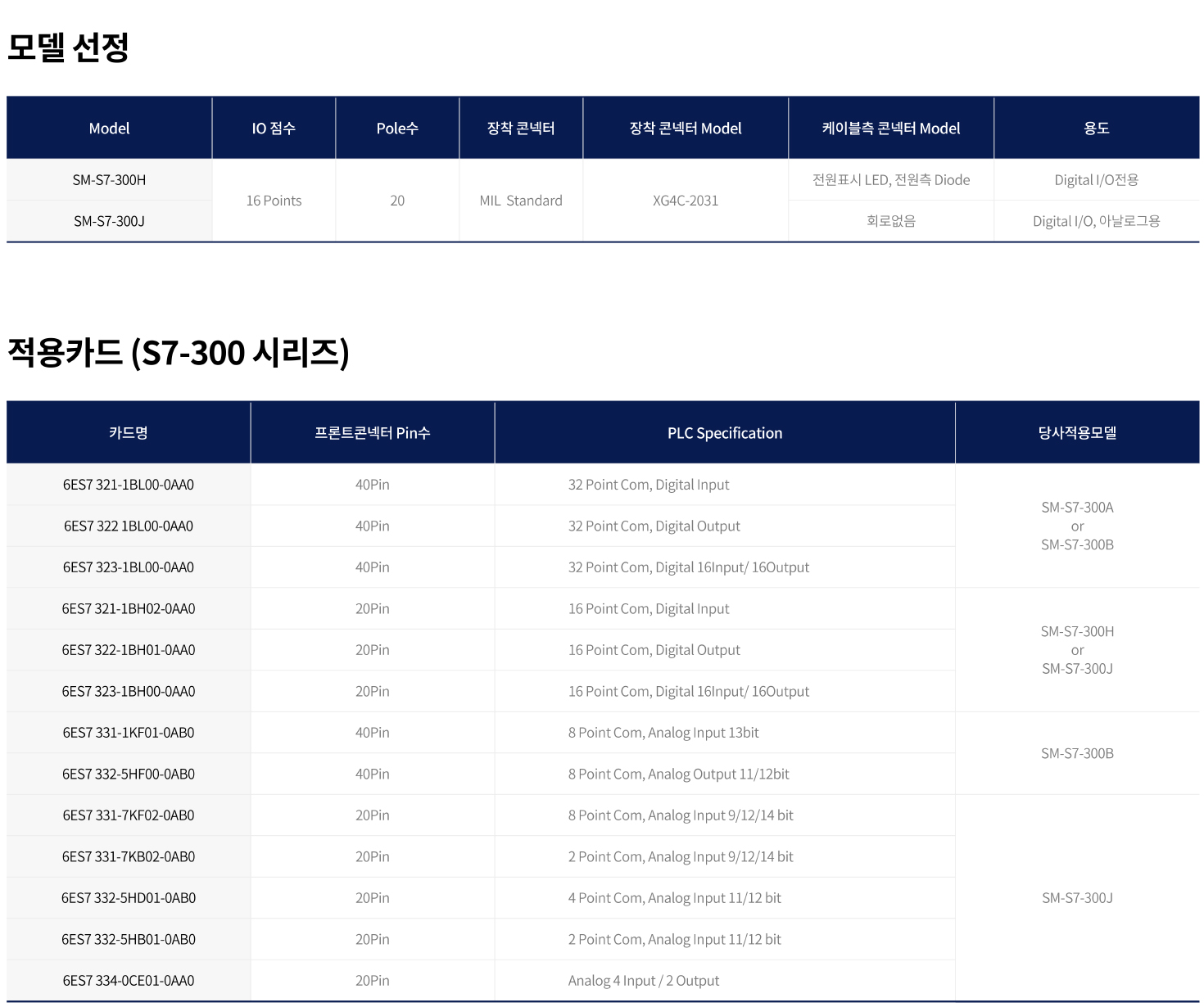Viewport: 1204px width, 1007px height.
Task: Click the '케이블측 콘넥터 Model' column header
Action: click(891, 128)
